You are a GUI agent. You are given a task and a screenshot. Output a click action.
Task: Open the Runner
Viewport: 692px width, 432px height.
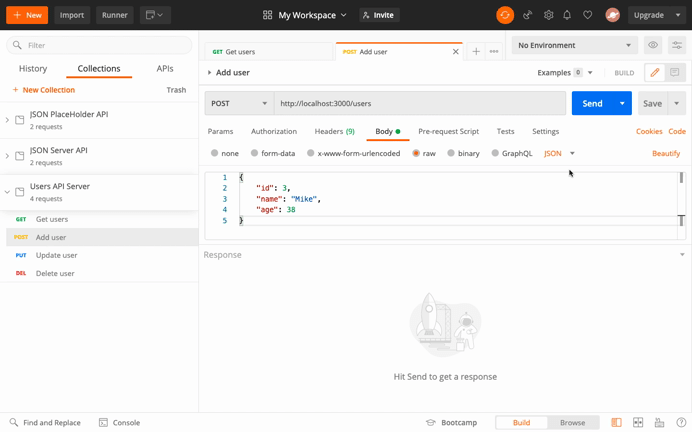(x=115, y=15)
